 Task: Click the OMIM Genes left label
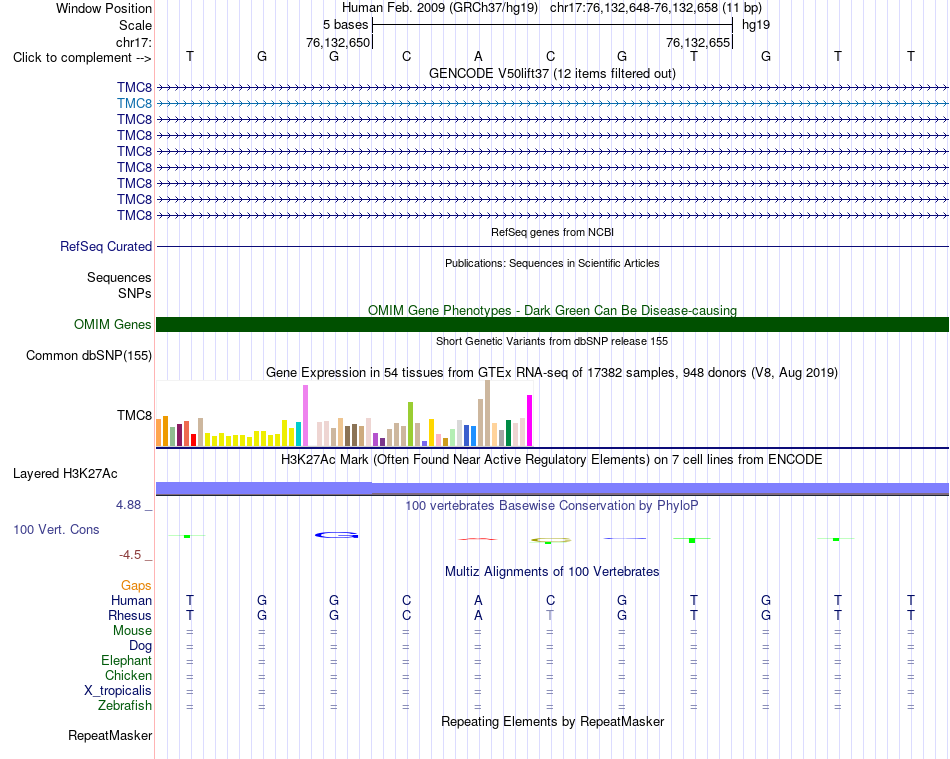point(112,324)
